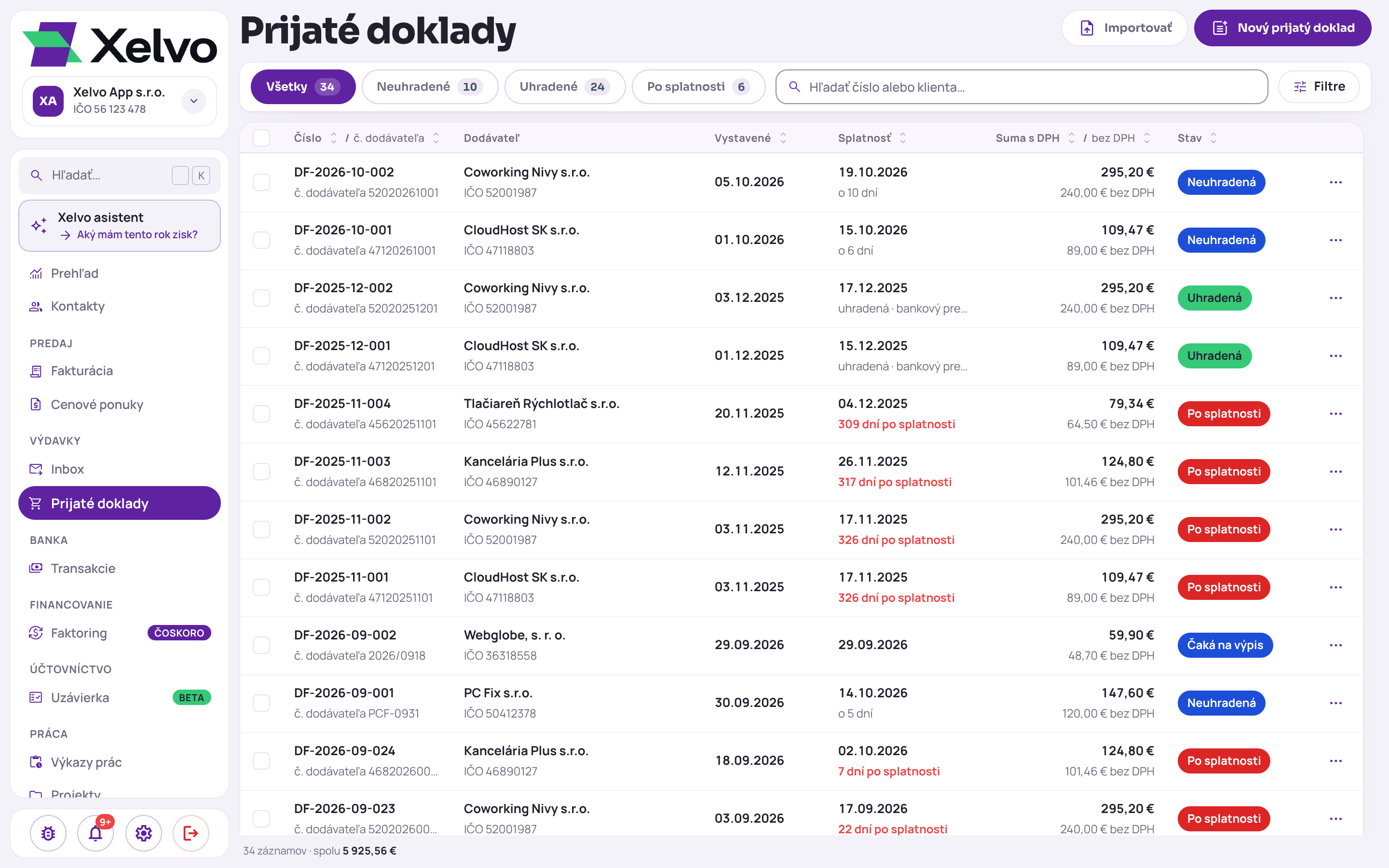
Task: Open row actions for DF-2025-12-001
Action: (x=1335, y=356)
